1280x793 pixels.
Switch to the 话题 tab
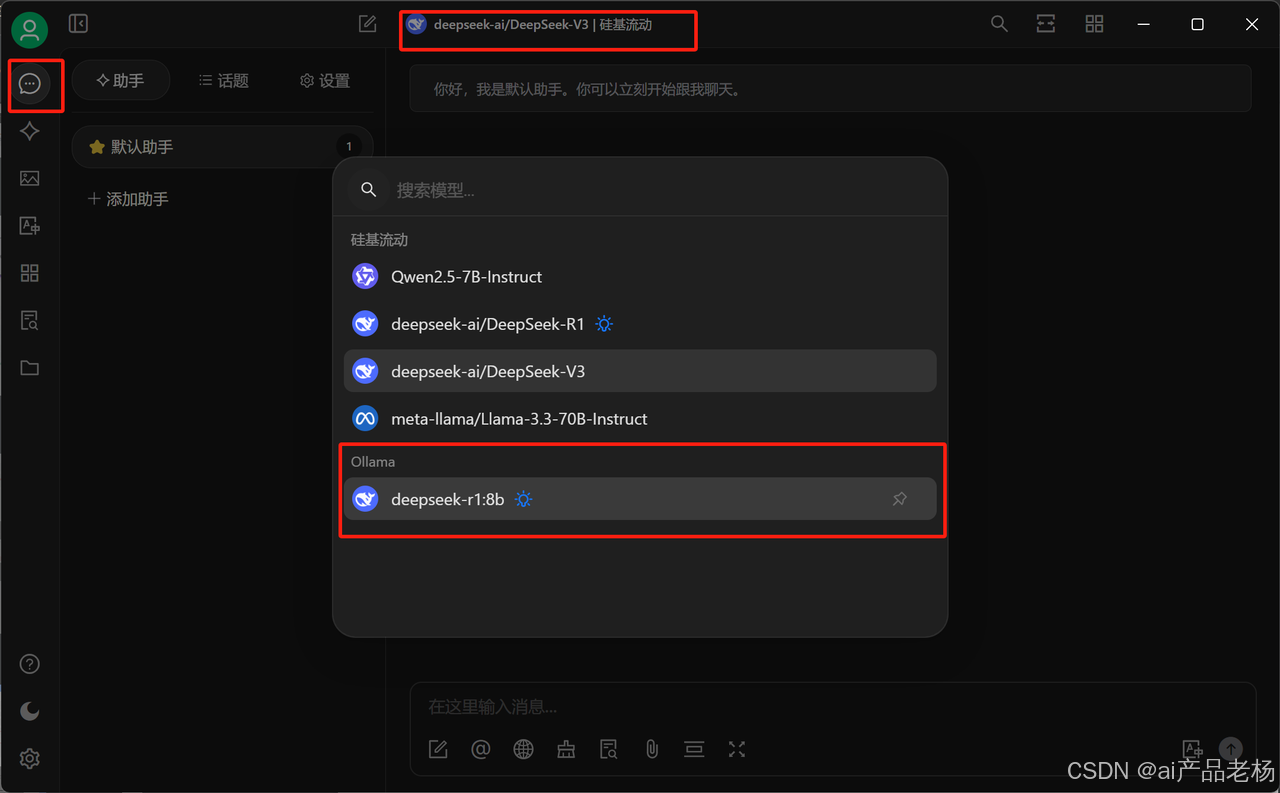click(x=223, y=81)
